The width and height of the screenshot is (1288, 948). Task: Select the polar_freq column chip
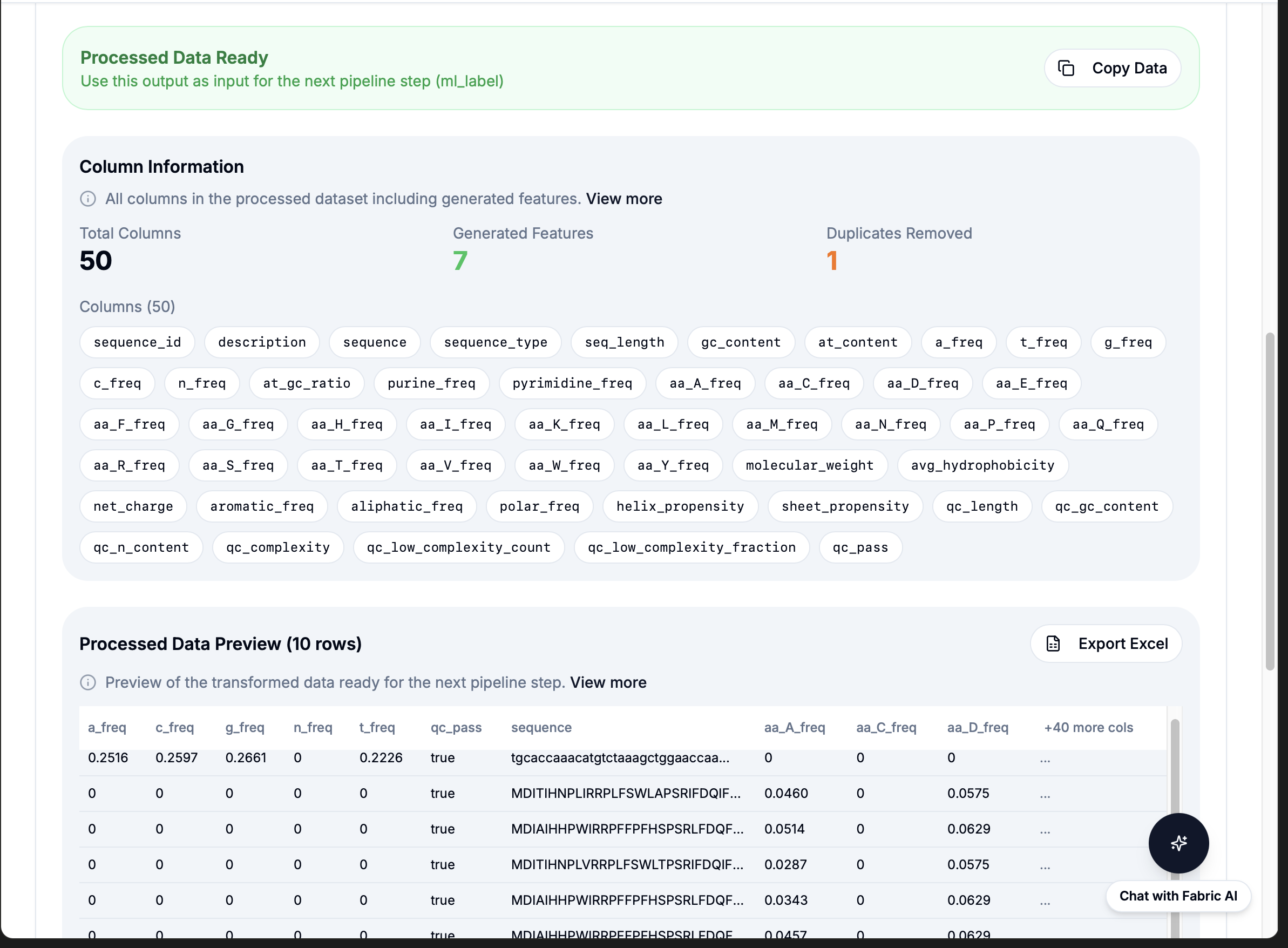coord(539,506)
